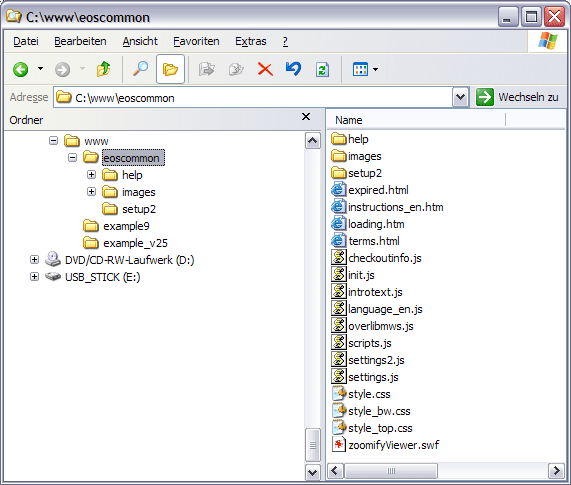Collapse the eoscommon tree node
Viewport: 571px width, 485px height.
click(72, 158)
